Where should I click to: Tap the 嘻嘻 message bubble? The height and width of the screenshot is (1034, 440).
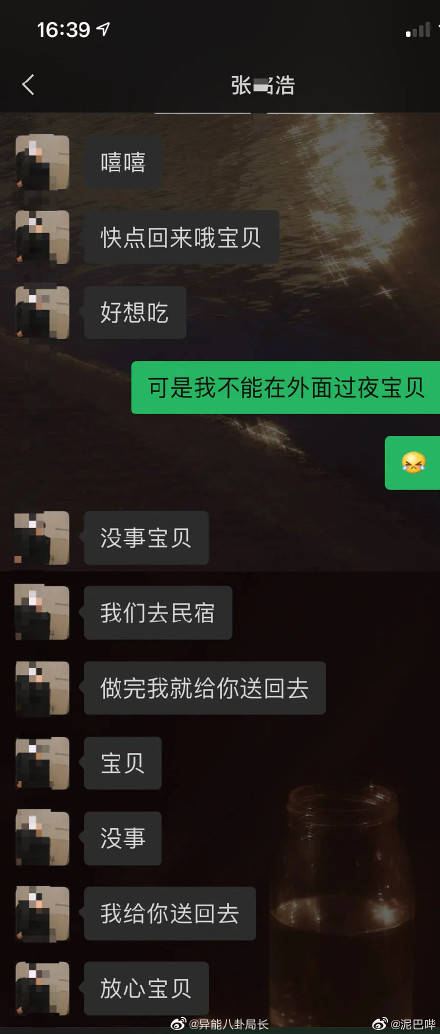pyautogui.click(x=123, y=162)
